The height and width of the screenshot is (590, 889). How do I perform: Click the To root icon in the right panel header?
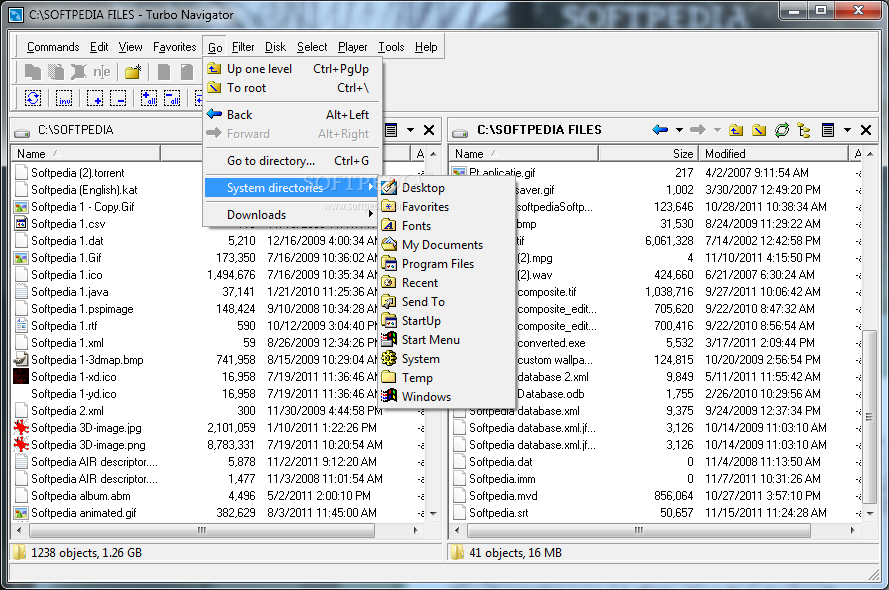point(759,130)
